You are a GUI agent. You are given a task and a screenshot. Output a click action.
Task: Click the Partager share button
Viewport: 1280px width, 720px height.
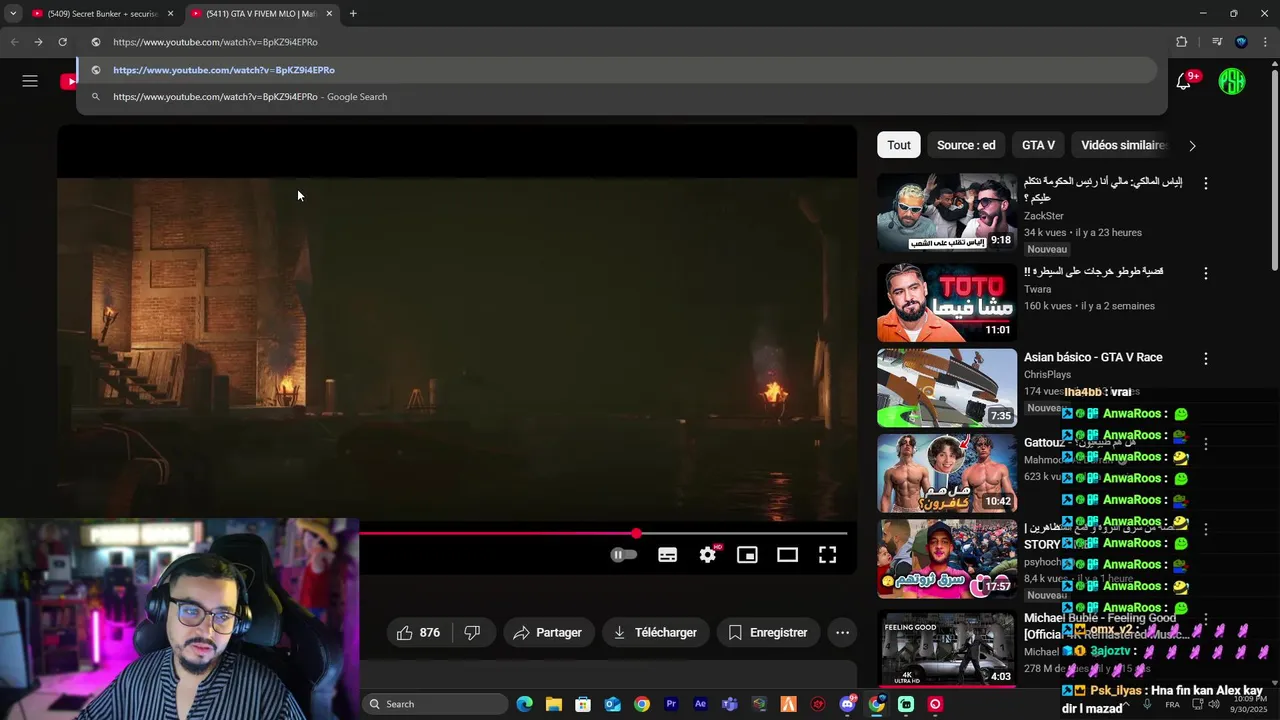tap(548, 633)
